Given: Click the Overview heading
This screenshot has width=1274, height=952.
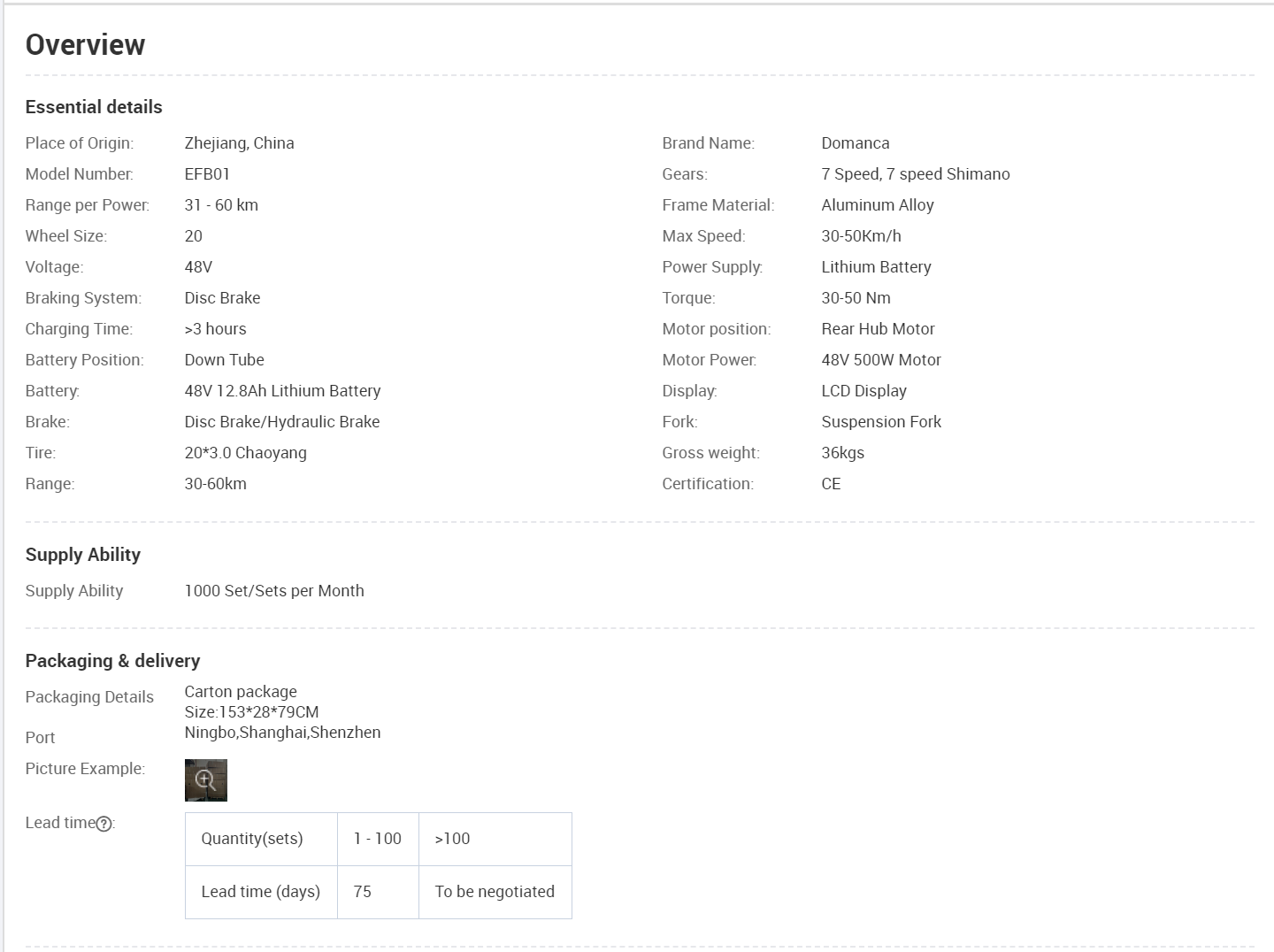Looking at the screenshot, I should (85, 44).
